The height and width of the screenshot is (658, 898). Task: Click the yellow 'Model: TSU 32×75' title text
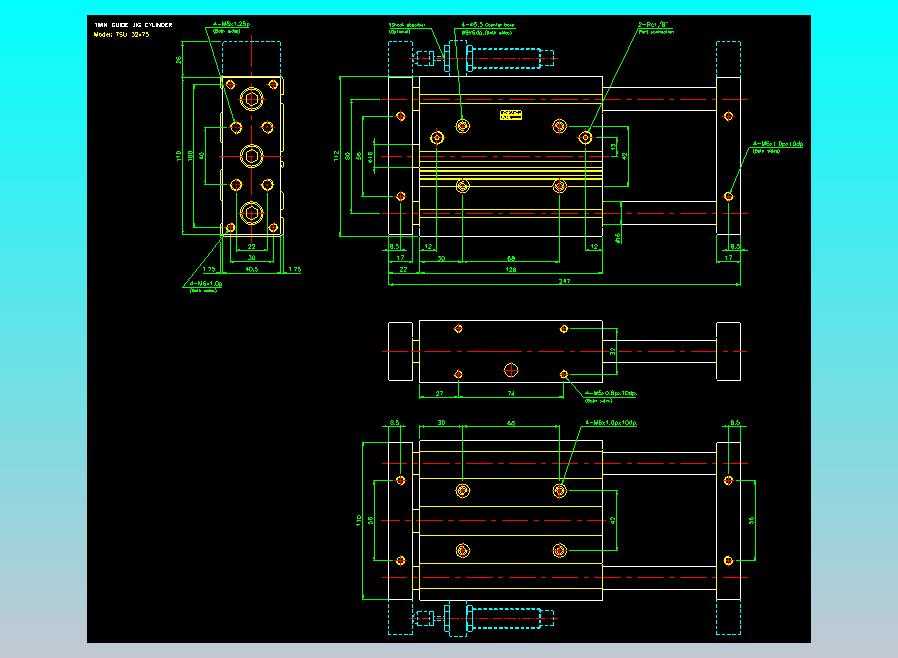pos(122,33)
